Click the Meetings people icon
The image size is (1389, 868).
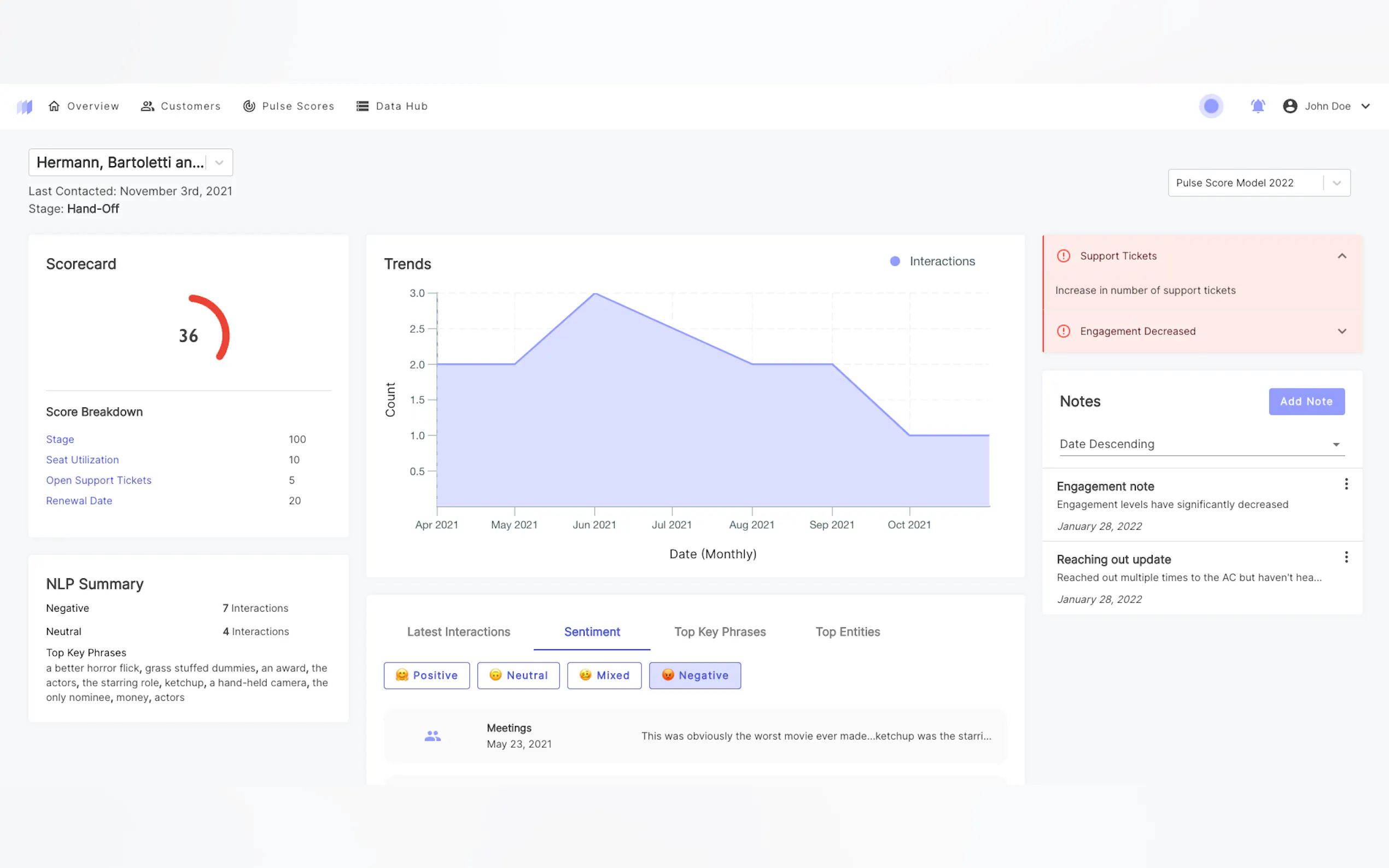pos(433,736)
